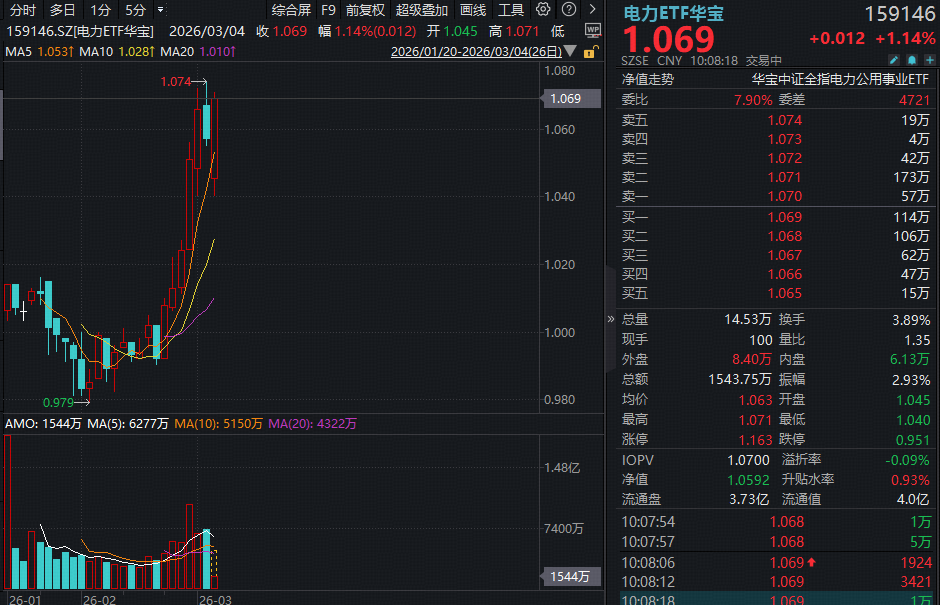Open the chart settings gear icon
Screen dimensions: 940x605
[543, 9]
